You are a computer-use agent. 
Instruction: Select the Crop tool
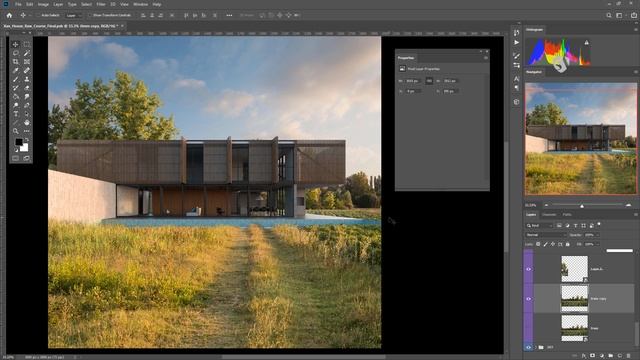16,62
